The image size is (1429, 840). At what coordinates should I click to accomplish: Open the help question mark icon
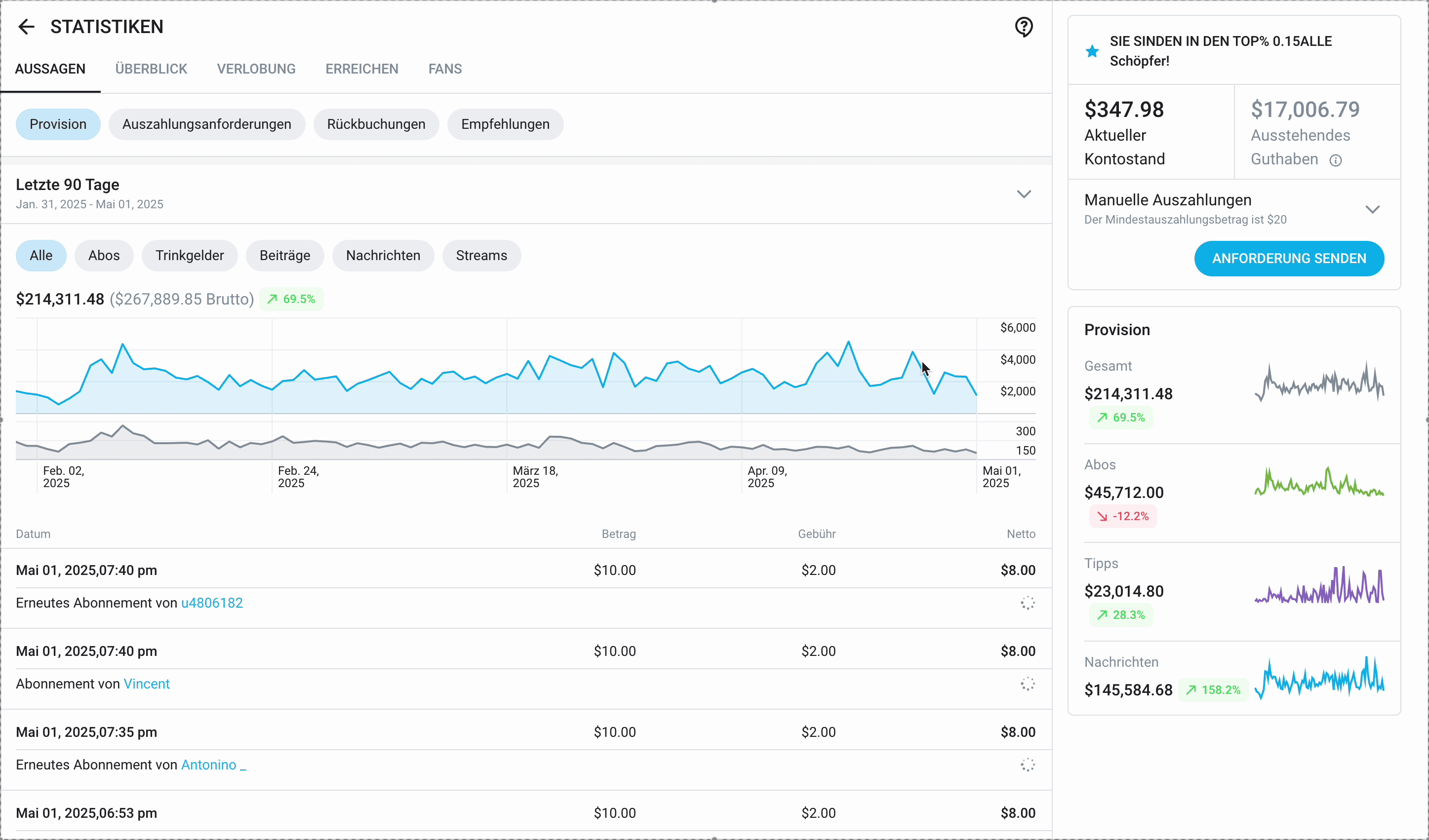click(1024, 27)
